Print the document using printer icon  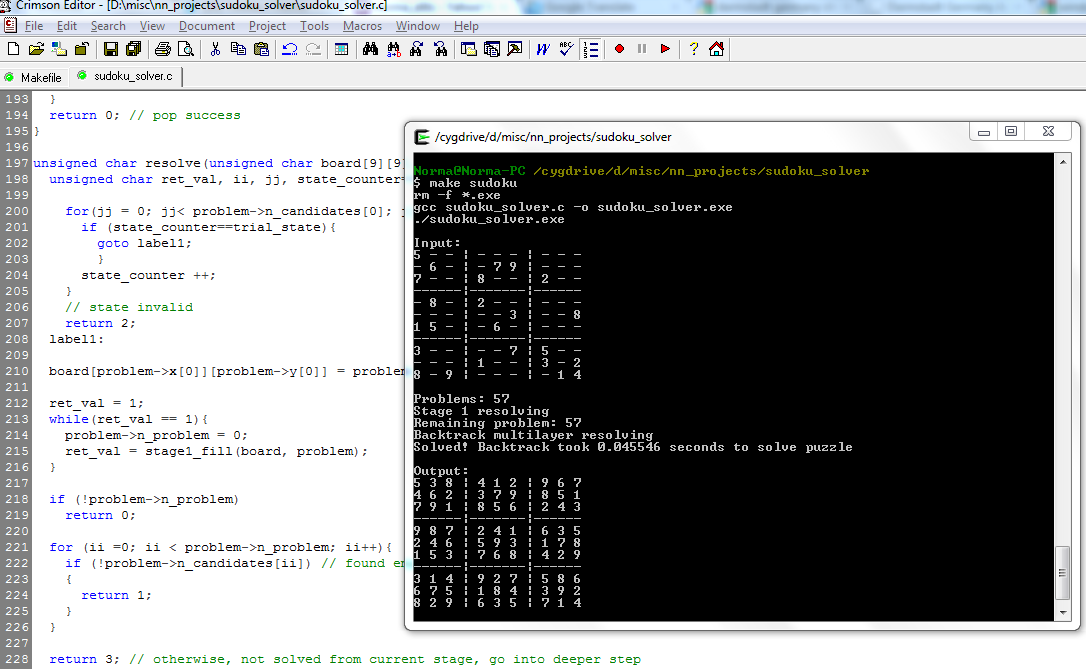tap(163, 49)
